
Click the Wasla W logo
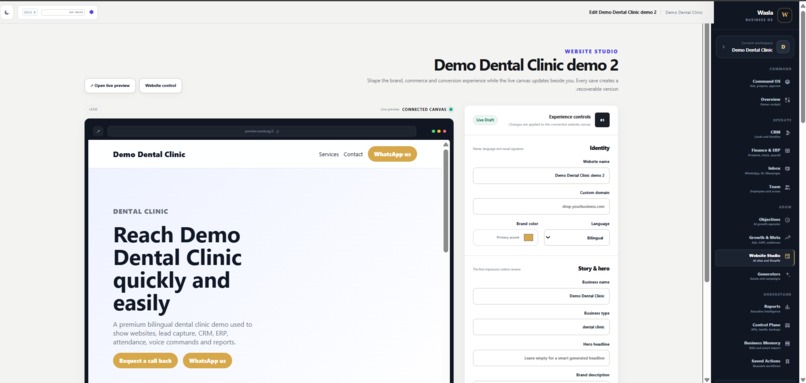[784, 15]
